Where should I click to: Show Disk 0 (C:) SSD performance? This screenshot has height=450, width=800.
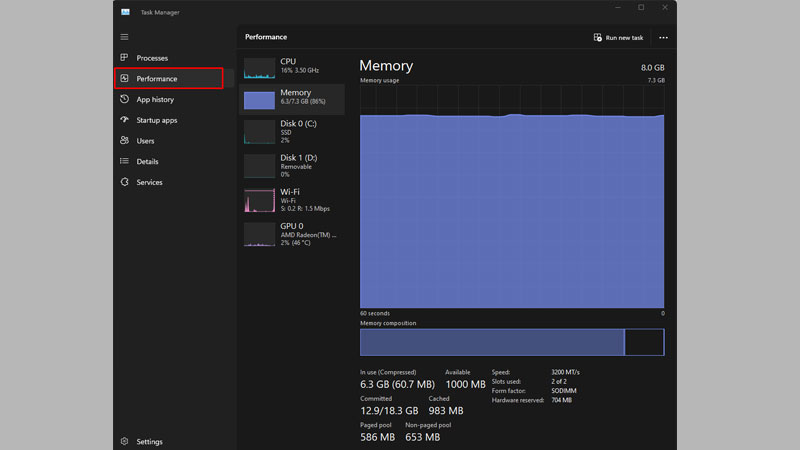(292, 130)
